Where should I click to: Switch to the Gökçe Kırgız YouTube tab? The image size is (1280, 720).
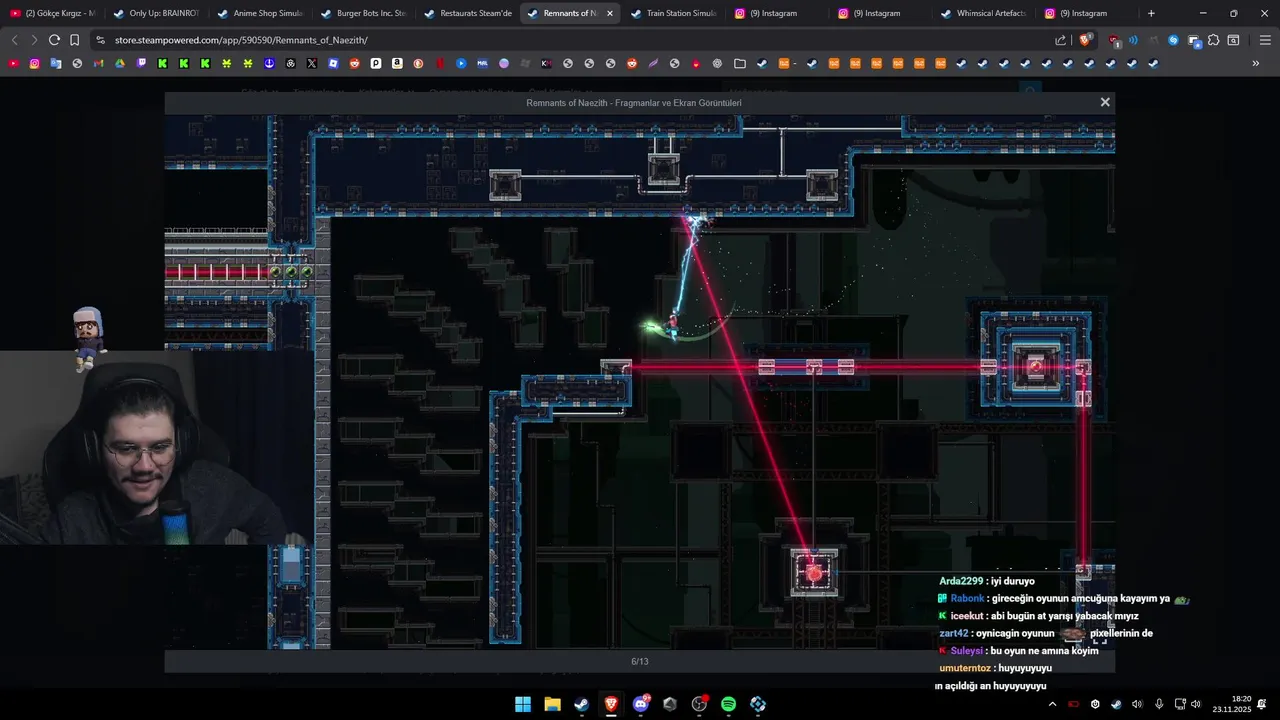[53, 13]
